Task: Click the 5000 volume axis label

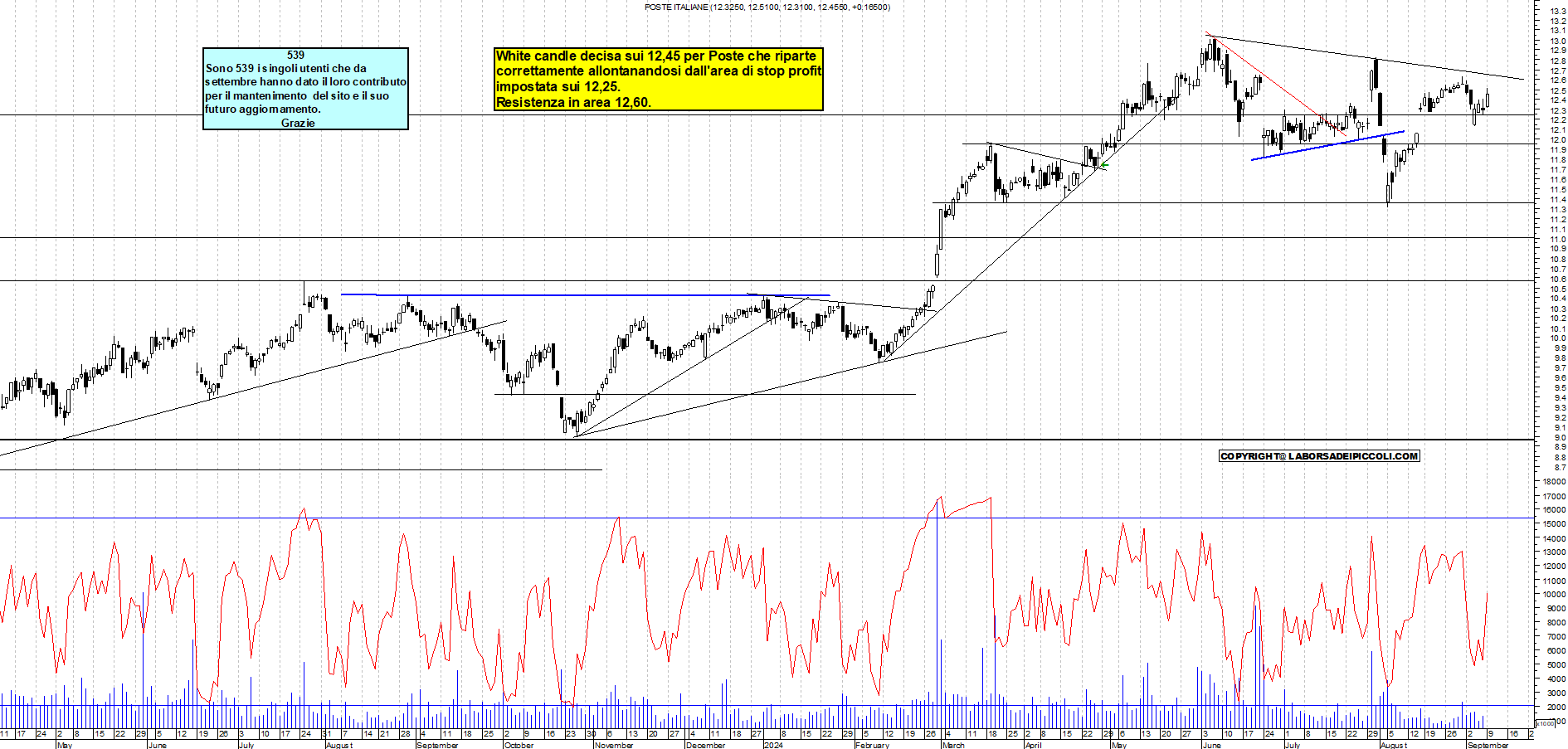Action: tap(1556, 664)
